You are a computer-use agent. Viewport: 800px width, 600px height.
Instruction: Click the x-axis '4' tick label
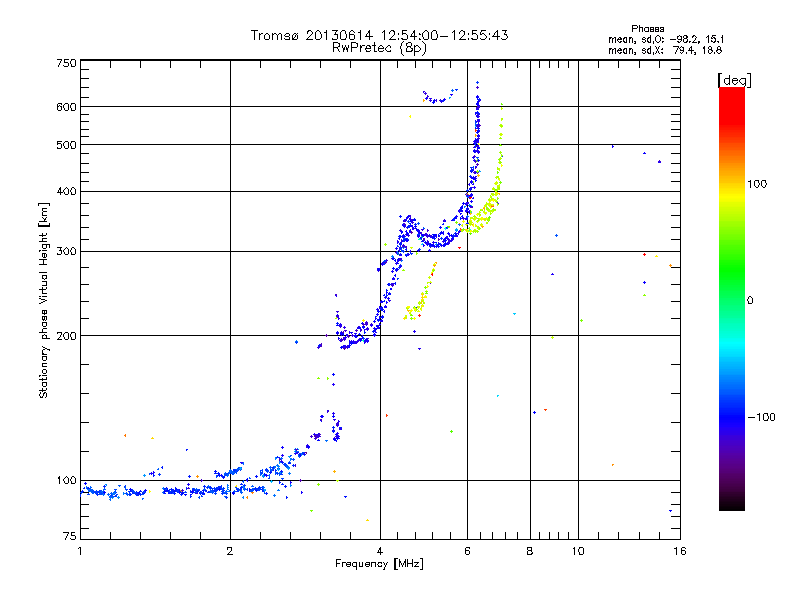tap(380, 551)
